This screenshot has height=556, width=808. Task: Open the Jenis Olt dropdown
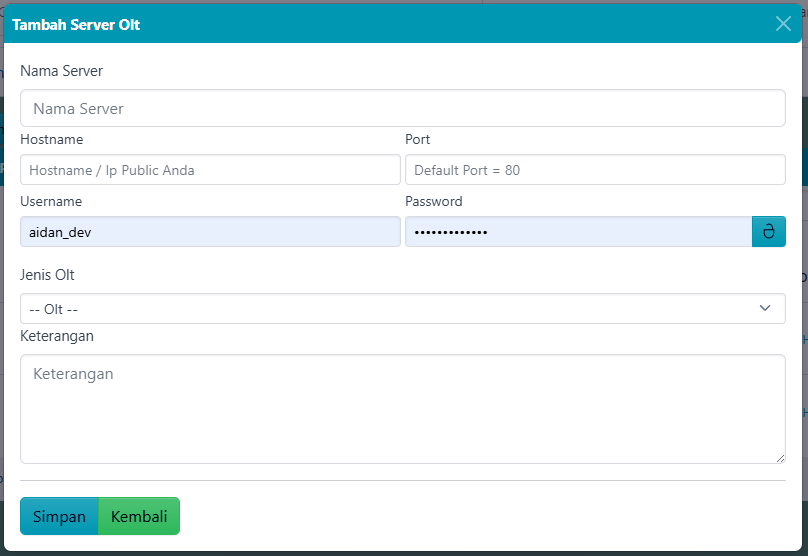point(402,309)
